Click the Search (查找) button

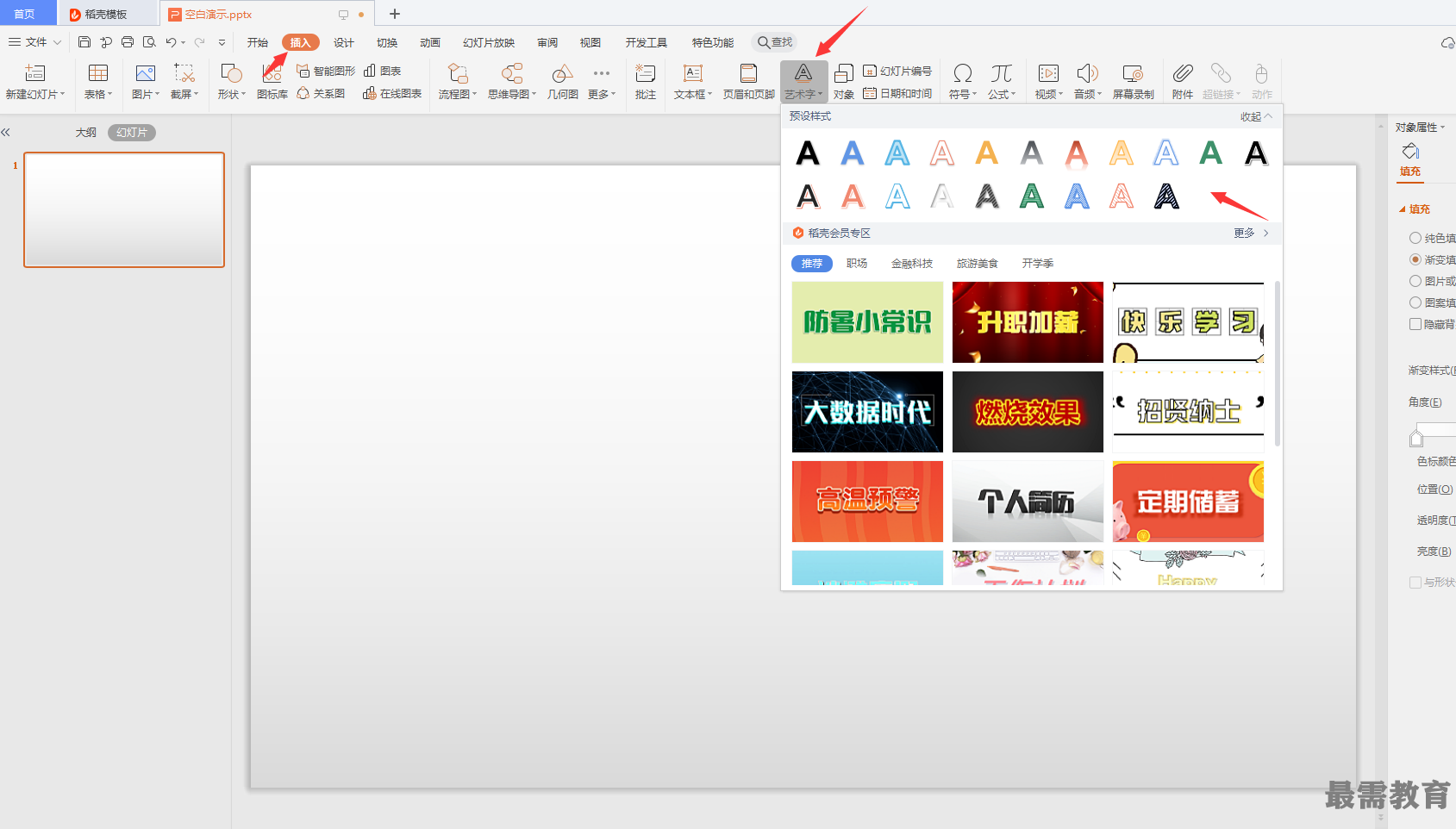tap(774, 42)
